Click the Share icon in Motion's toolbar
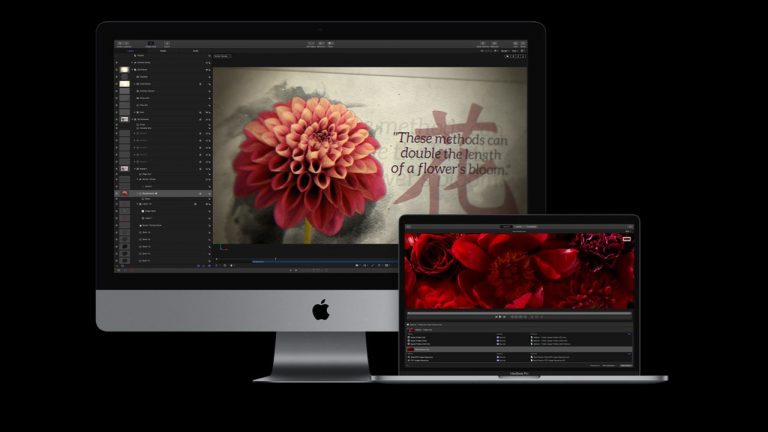This screenshot has width=768, height=432. point(523,44)
